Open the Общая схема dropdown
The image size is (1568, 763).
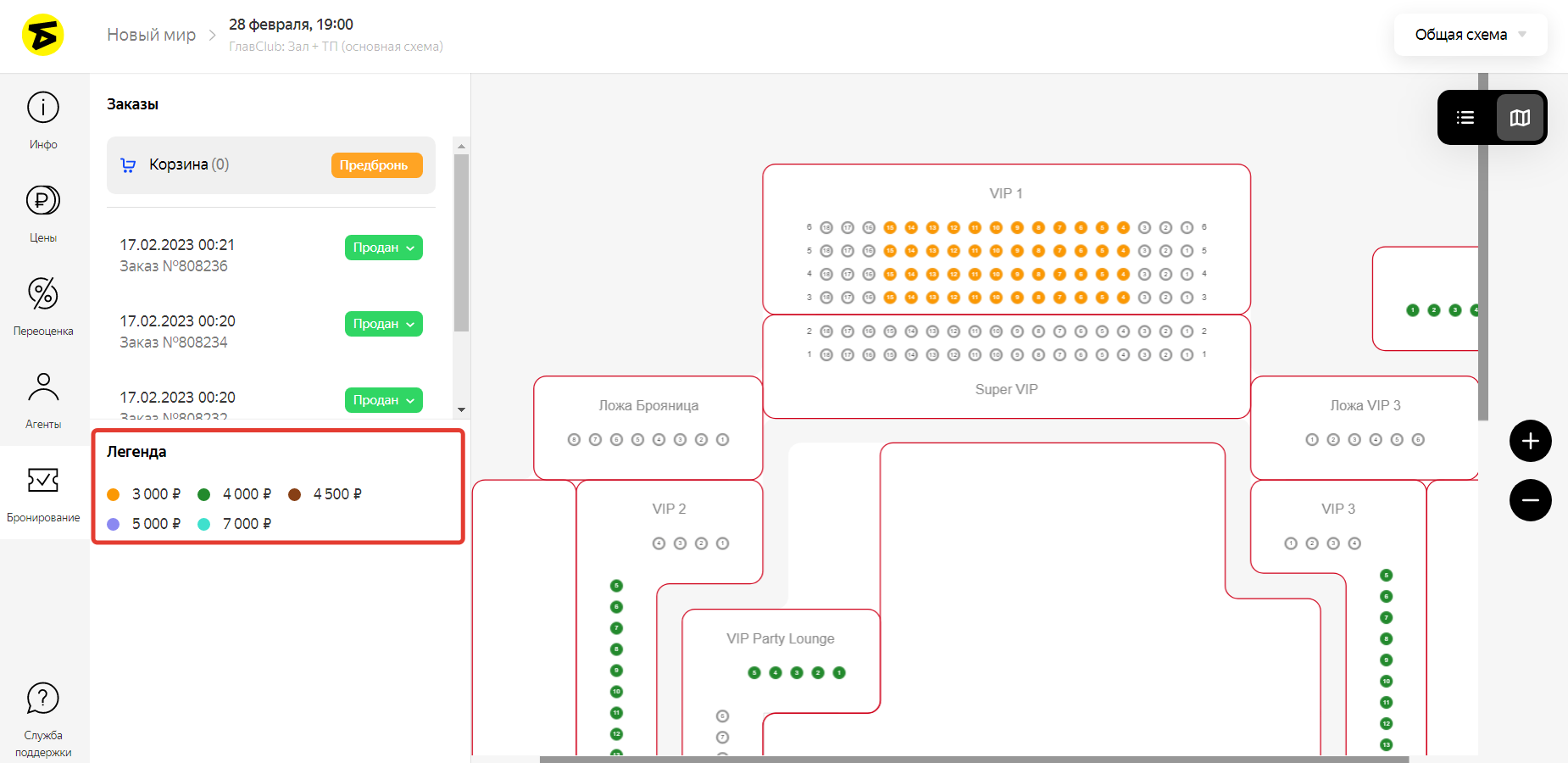click(x=1471, y=35)
